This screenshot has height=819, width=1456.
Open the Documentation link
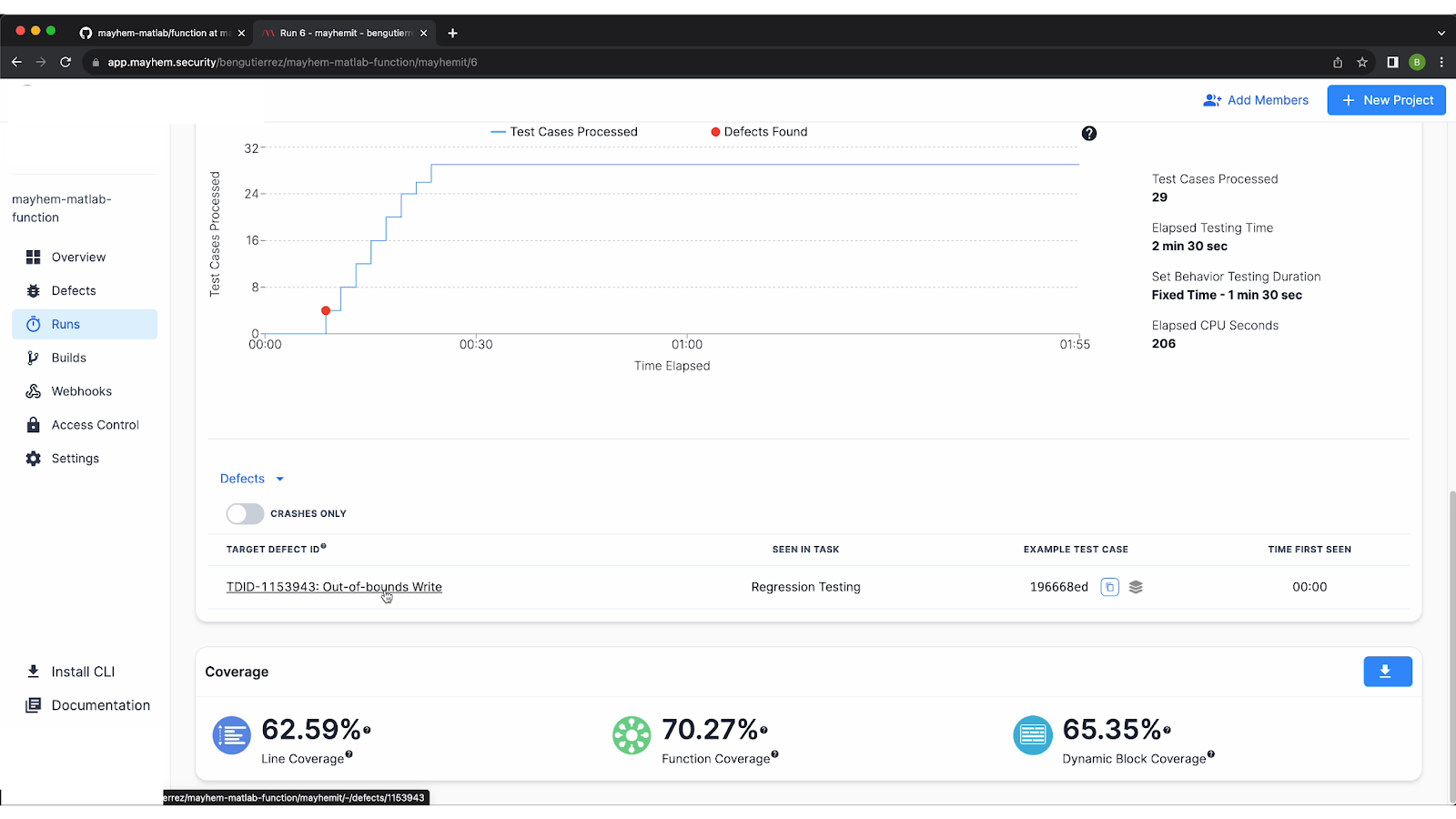coord(101,705)
